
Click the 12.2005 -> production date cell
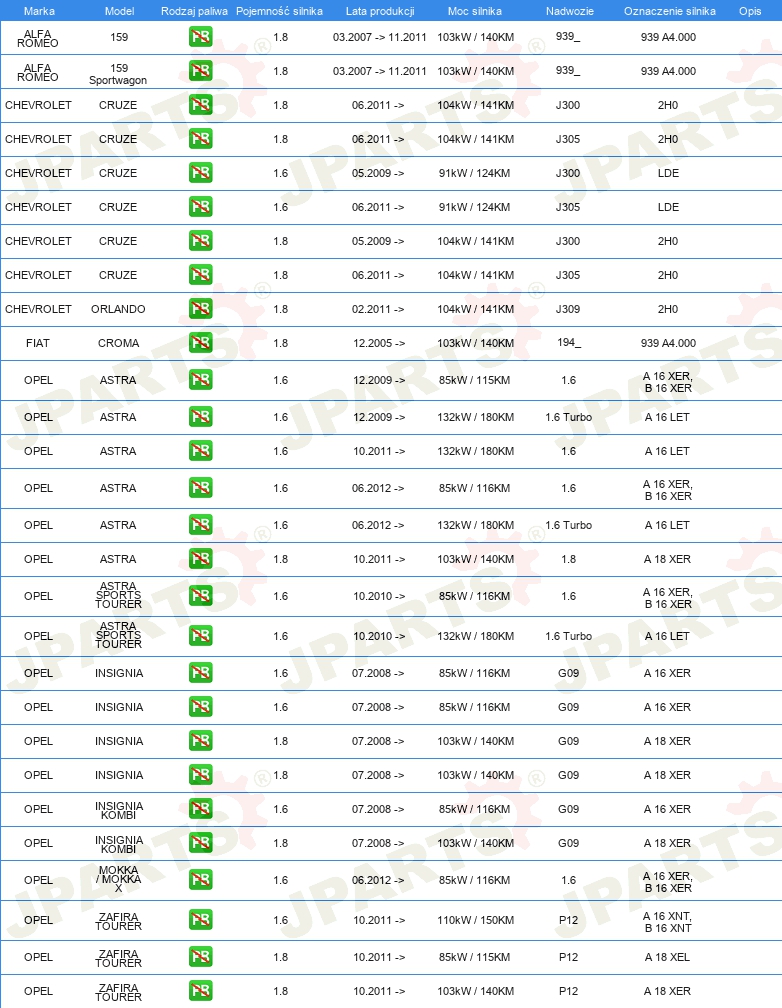[379, 343]
